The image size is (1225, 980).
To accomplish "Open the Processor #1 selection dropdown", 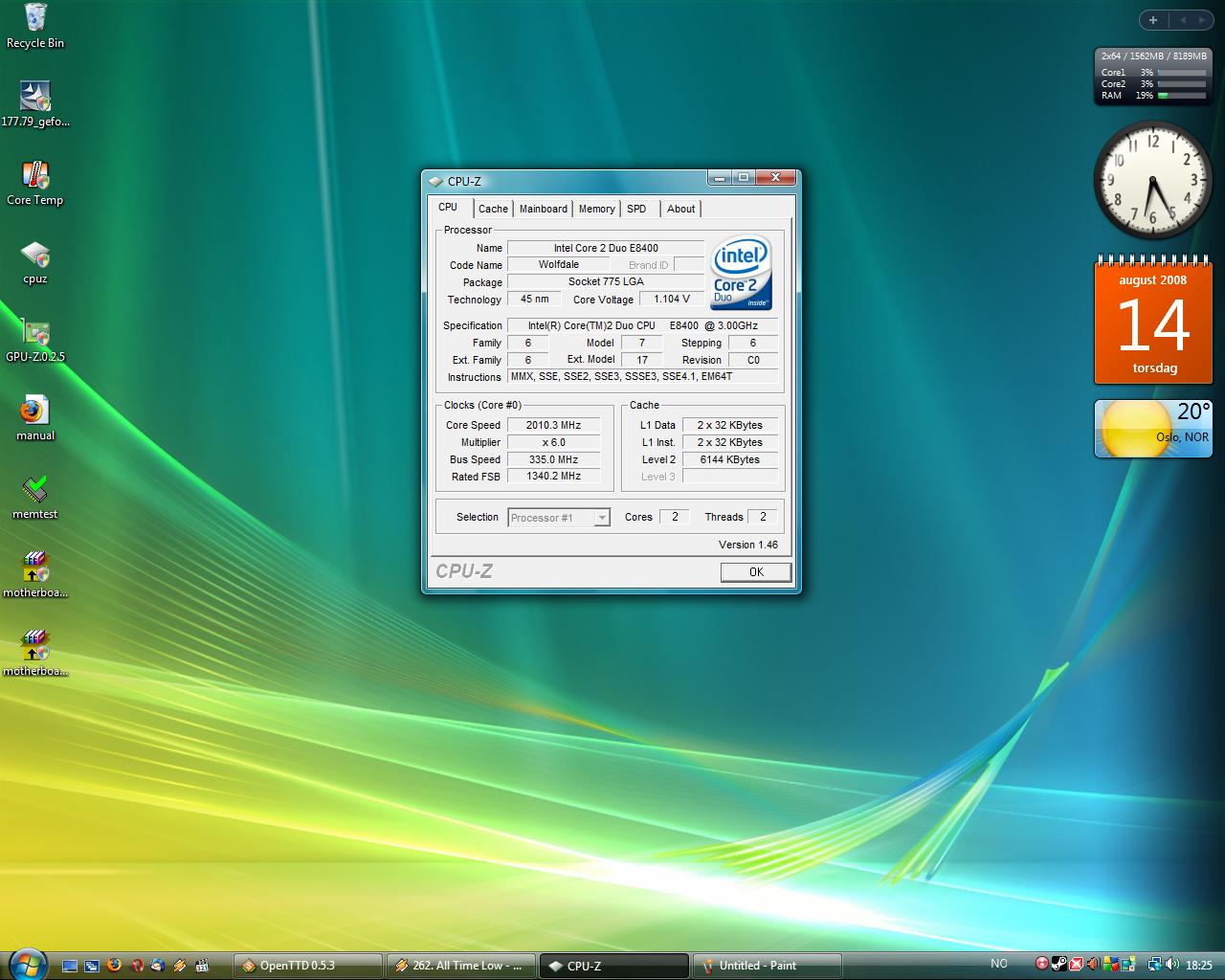I will [x=559, y=518].
